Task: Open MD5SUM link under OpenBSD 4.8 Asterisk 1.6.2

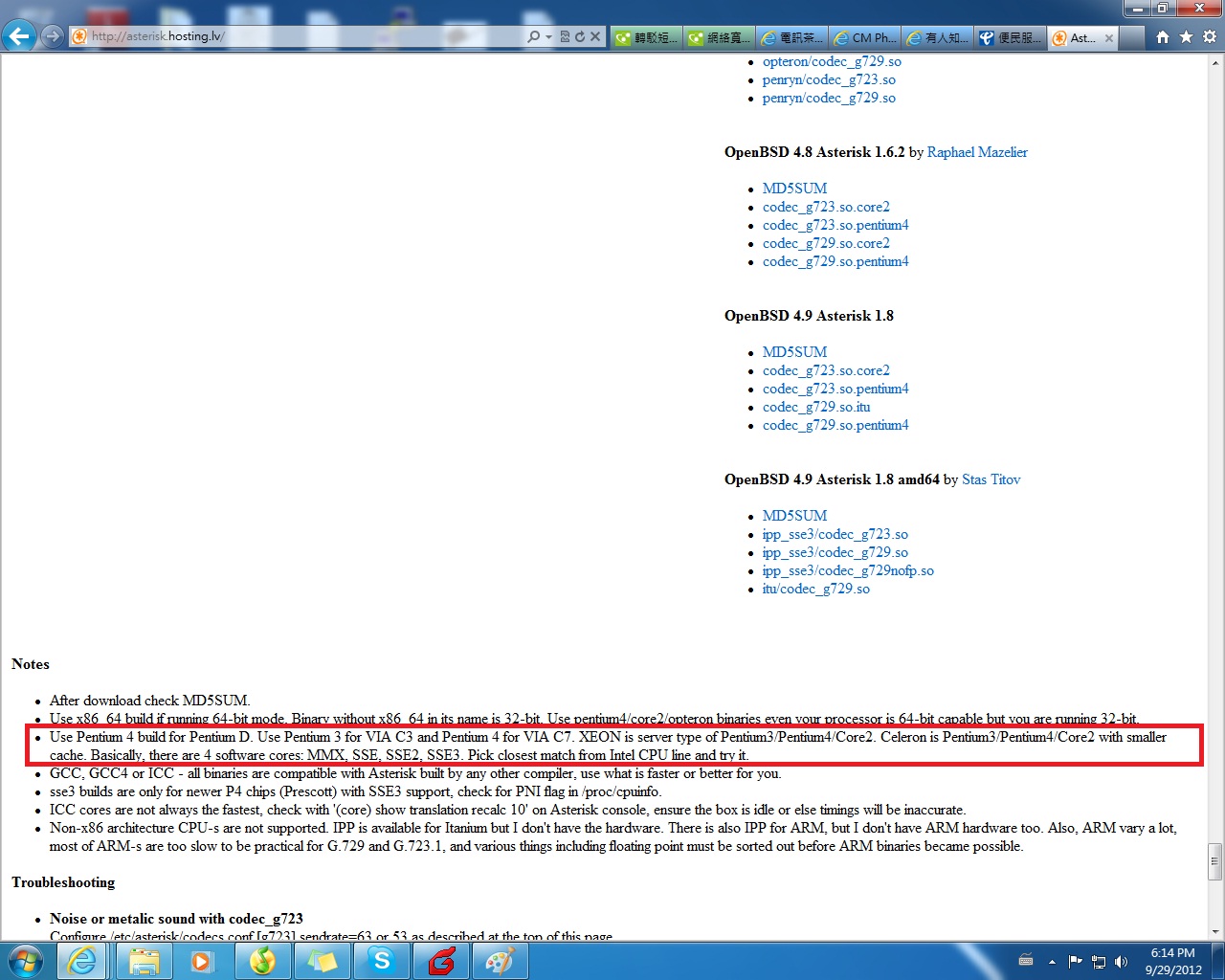Action: [x=794, y=189]
